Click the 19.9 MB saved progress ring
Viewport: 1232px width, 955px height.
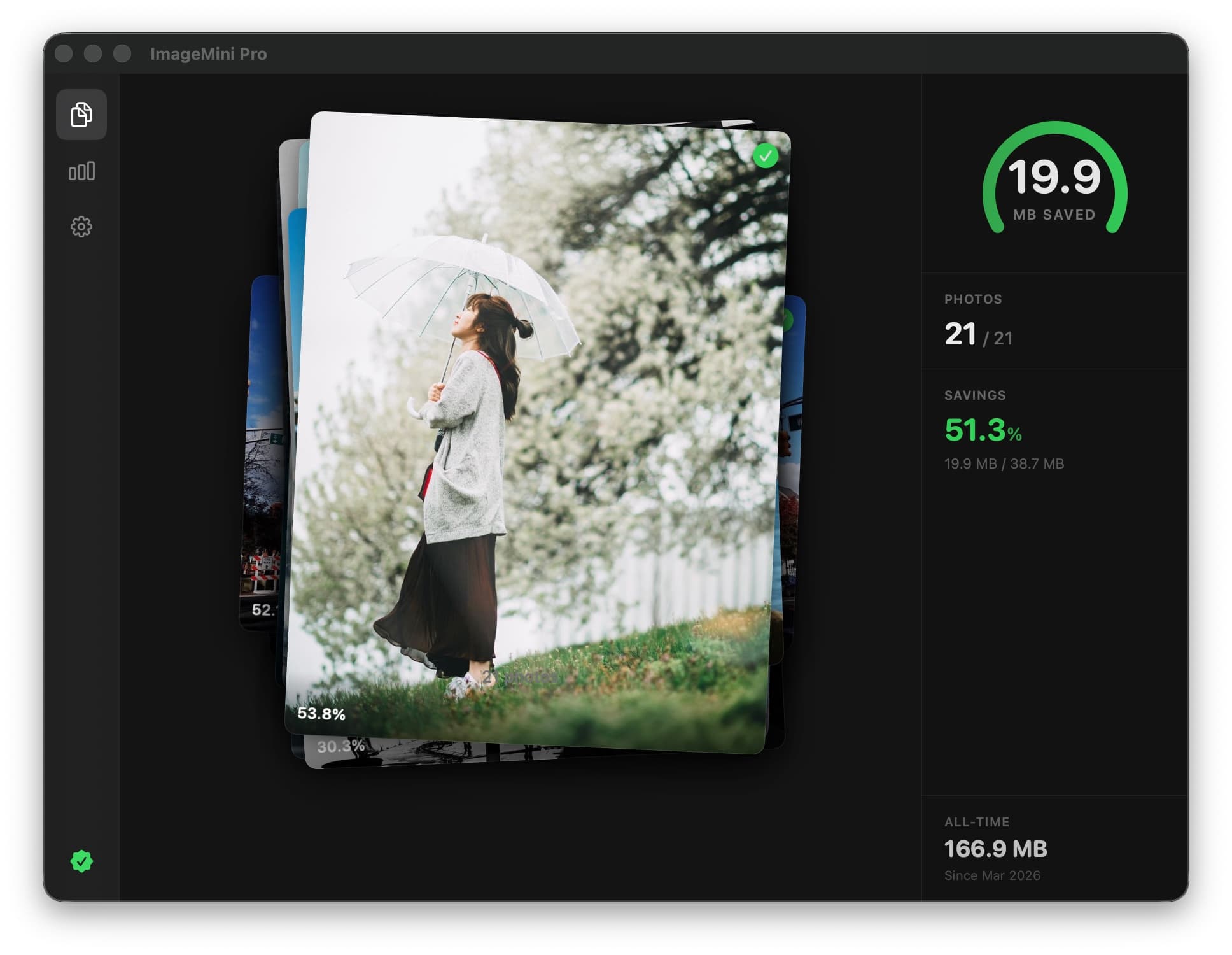[1054, 189]
